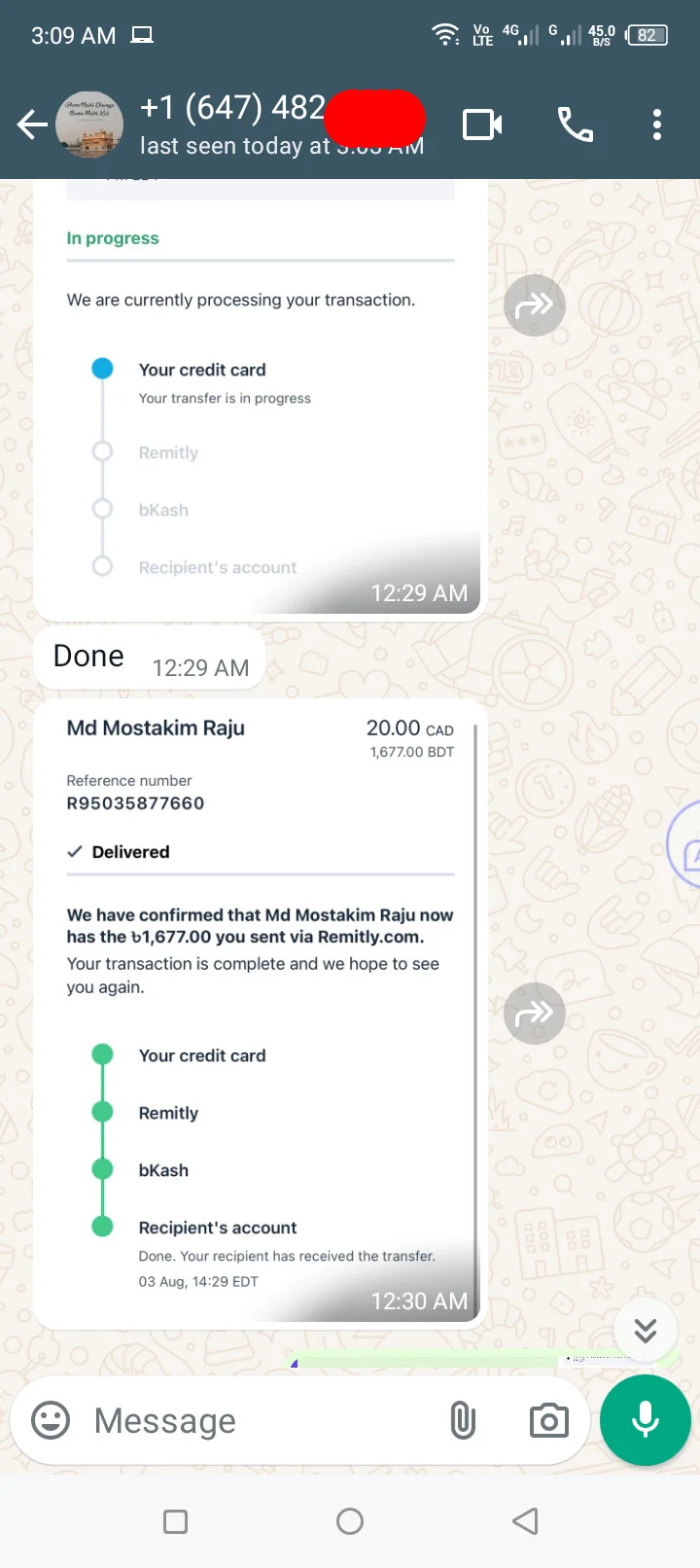Tap the back arrow in chat header

click(x=32, y=125)
